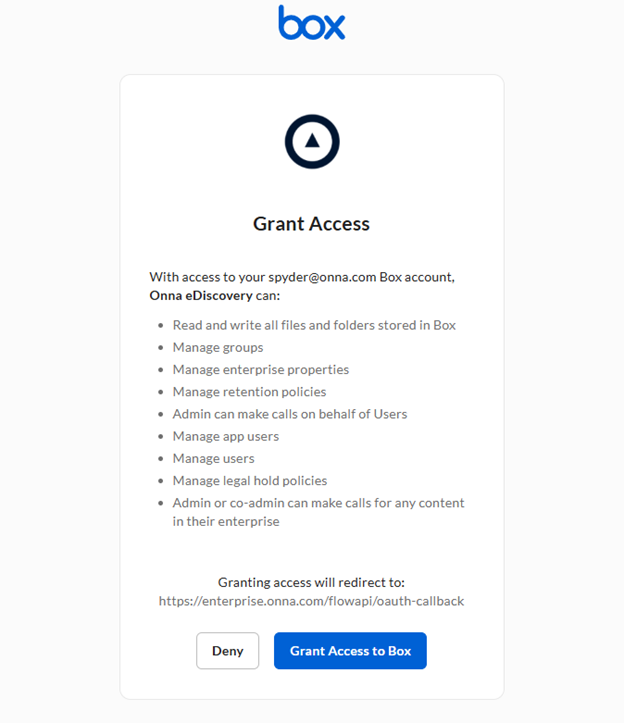Click the Manage enterprise properties permission
624x723 pixels.
pos(260,369)
